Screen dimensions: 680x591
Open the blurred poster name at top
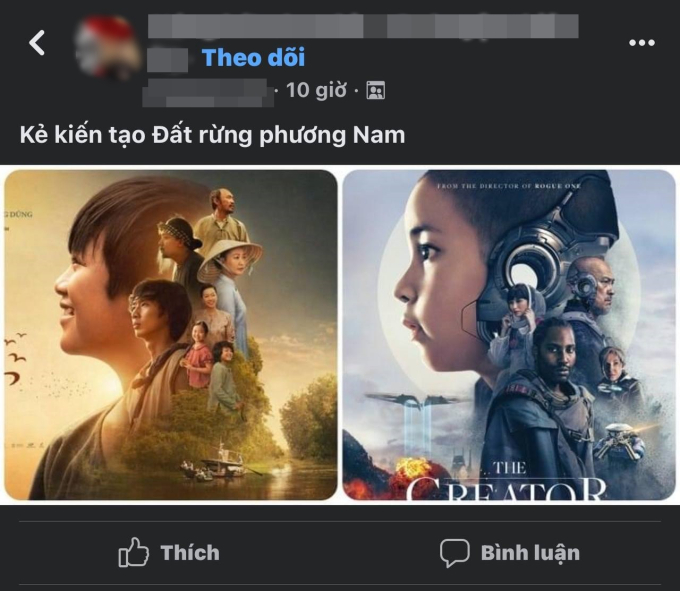coord(363,26)
